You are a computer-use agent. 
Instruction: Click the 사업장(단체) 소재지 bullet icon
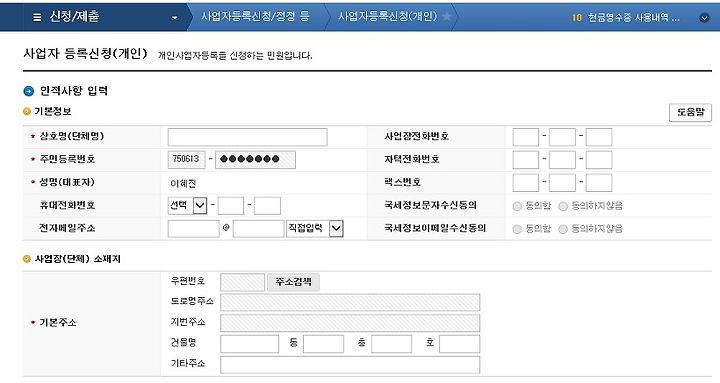click(27, 259)
